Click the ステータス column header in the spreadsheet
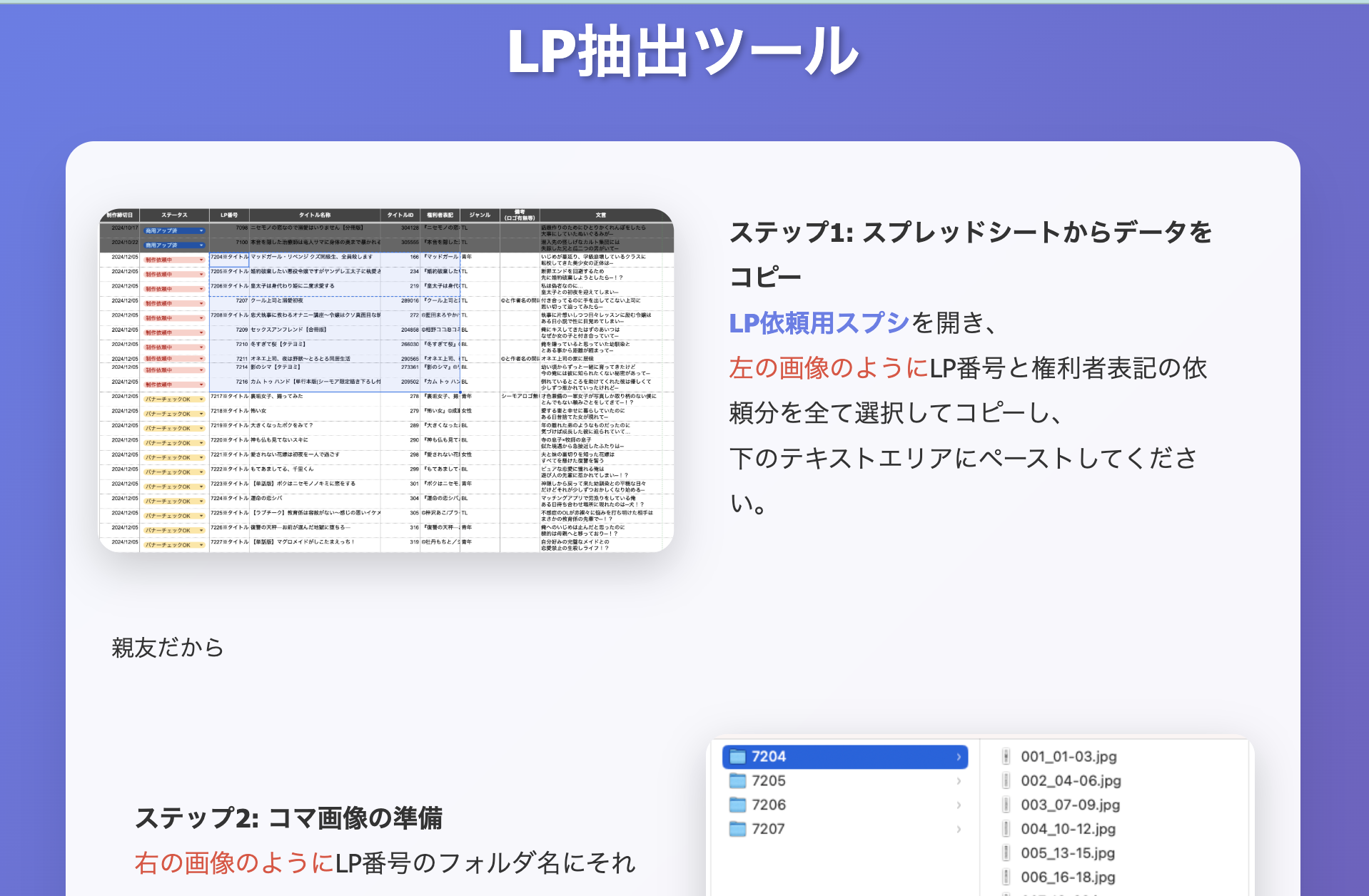The image size is (1369, 896). click(x=174, y=215)
